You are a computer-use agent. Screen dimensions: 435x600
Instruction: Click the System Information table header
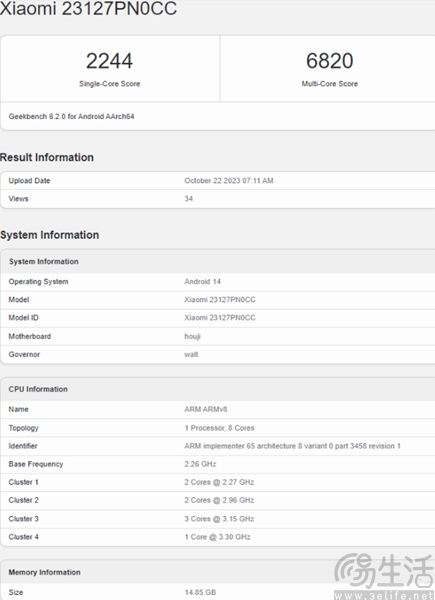tap(44, 261)
